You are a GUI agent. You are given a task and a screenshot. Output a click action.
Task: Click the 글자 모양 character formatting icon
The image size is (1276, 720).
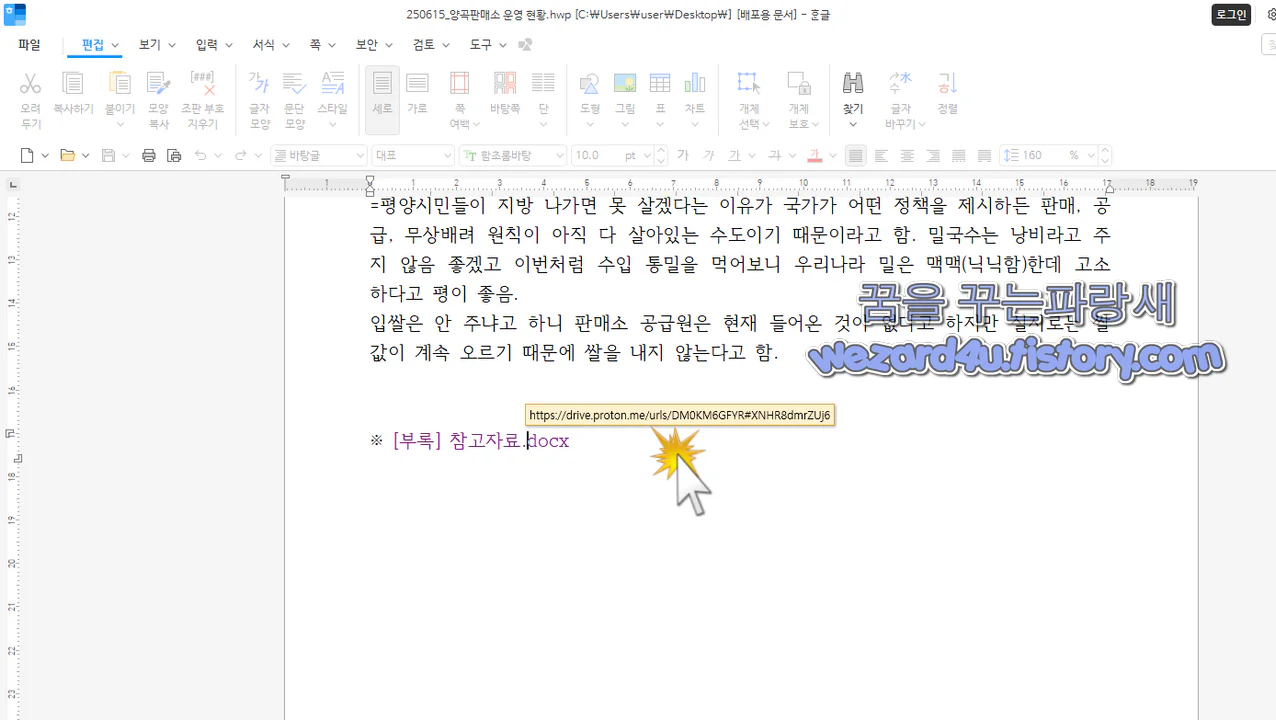(259, 90)
